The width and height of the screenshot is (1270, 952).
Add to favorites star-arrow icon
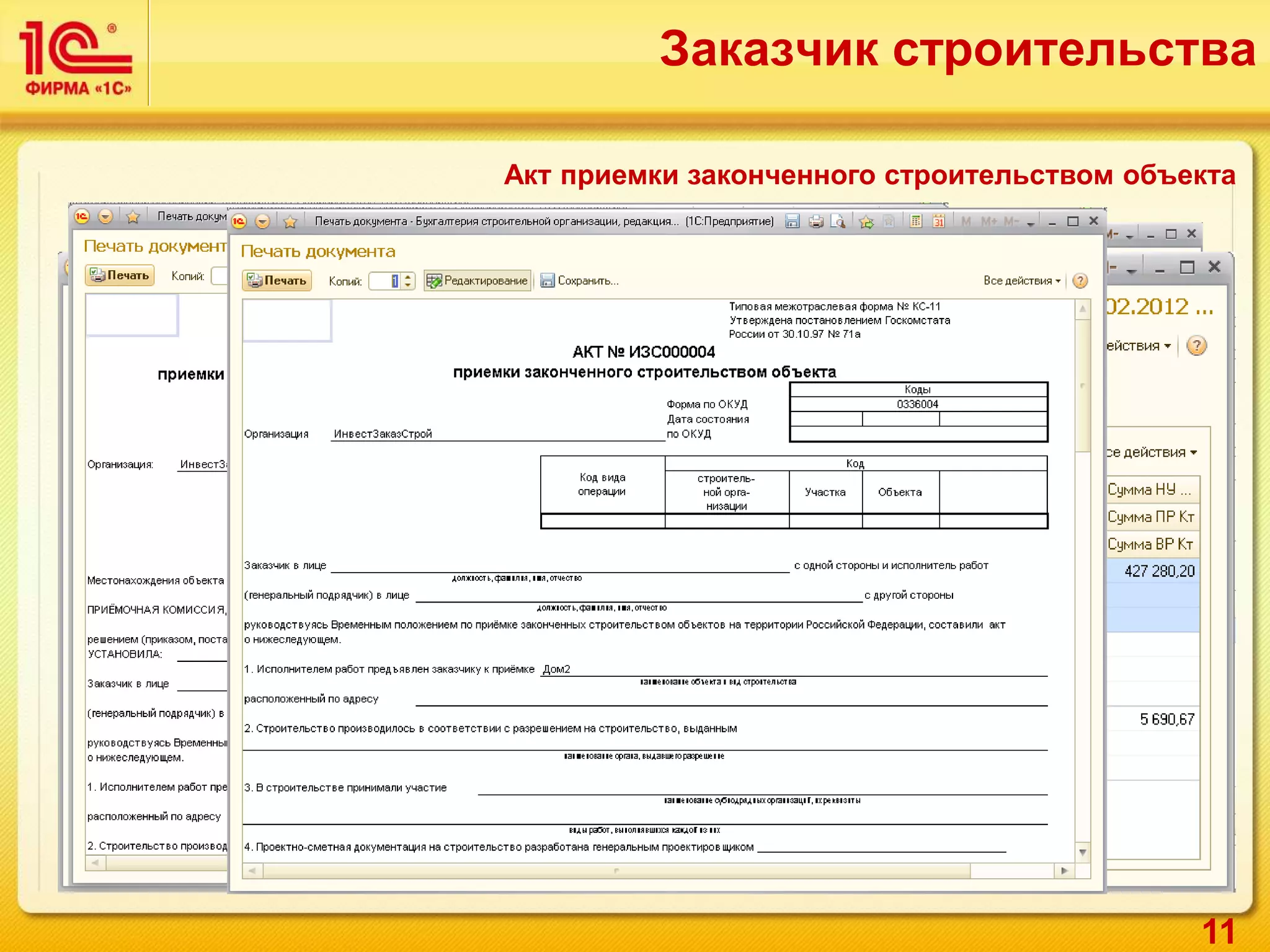(x=866, y=221)
